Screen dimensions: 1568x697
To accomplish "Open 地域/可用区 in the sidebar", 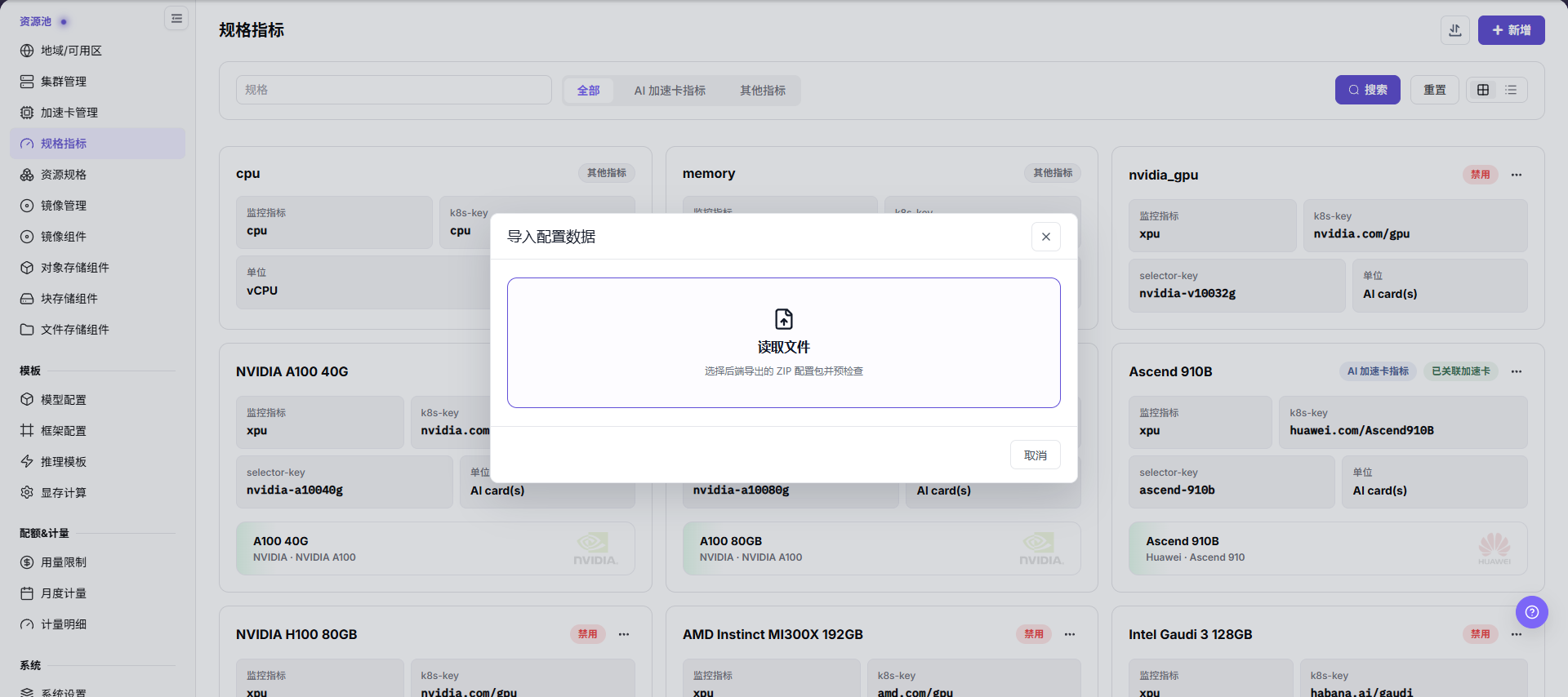I will (x=98, y=51).
